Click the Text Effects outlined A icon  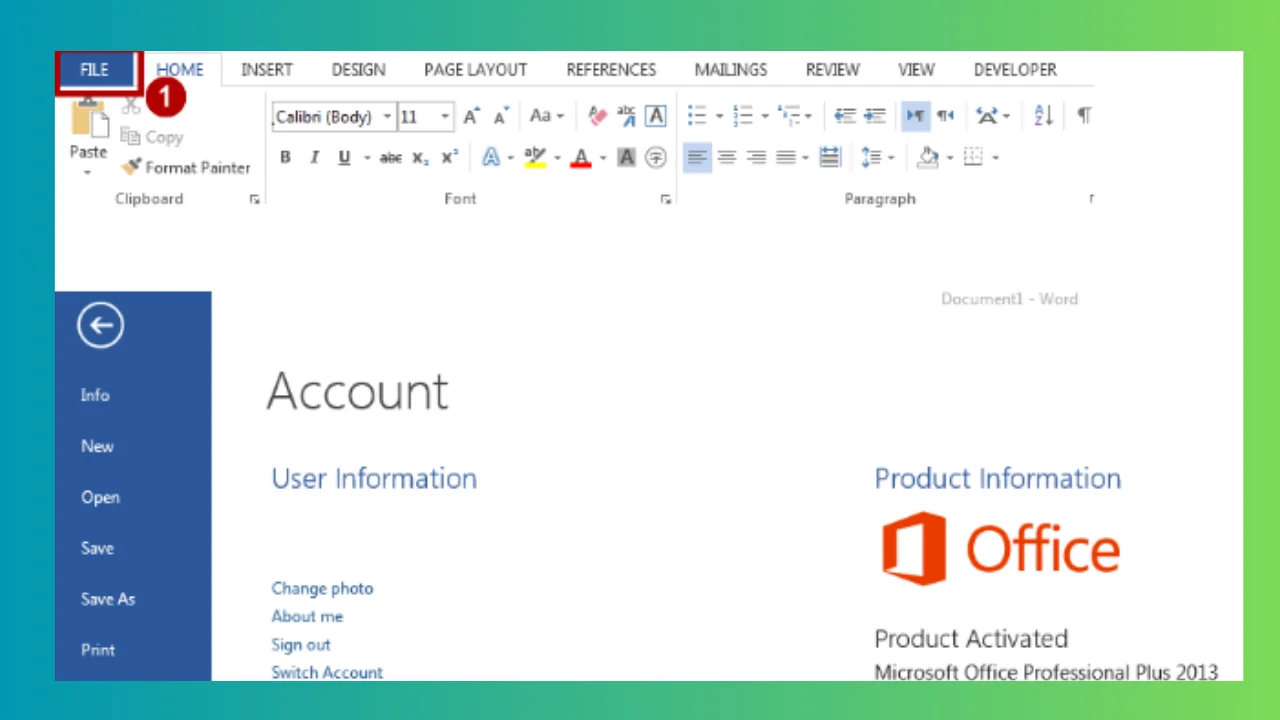(491, 157)
